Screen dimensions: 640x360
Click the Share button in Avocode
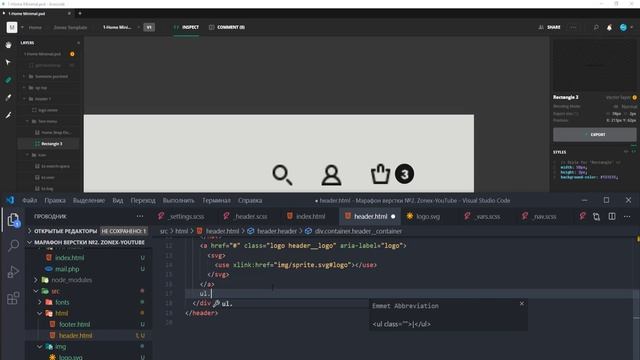tap(549, 27)
